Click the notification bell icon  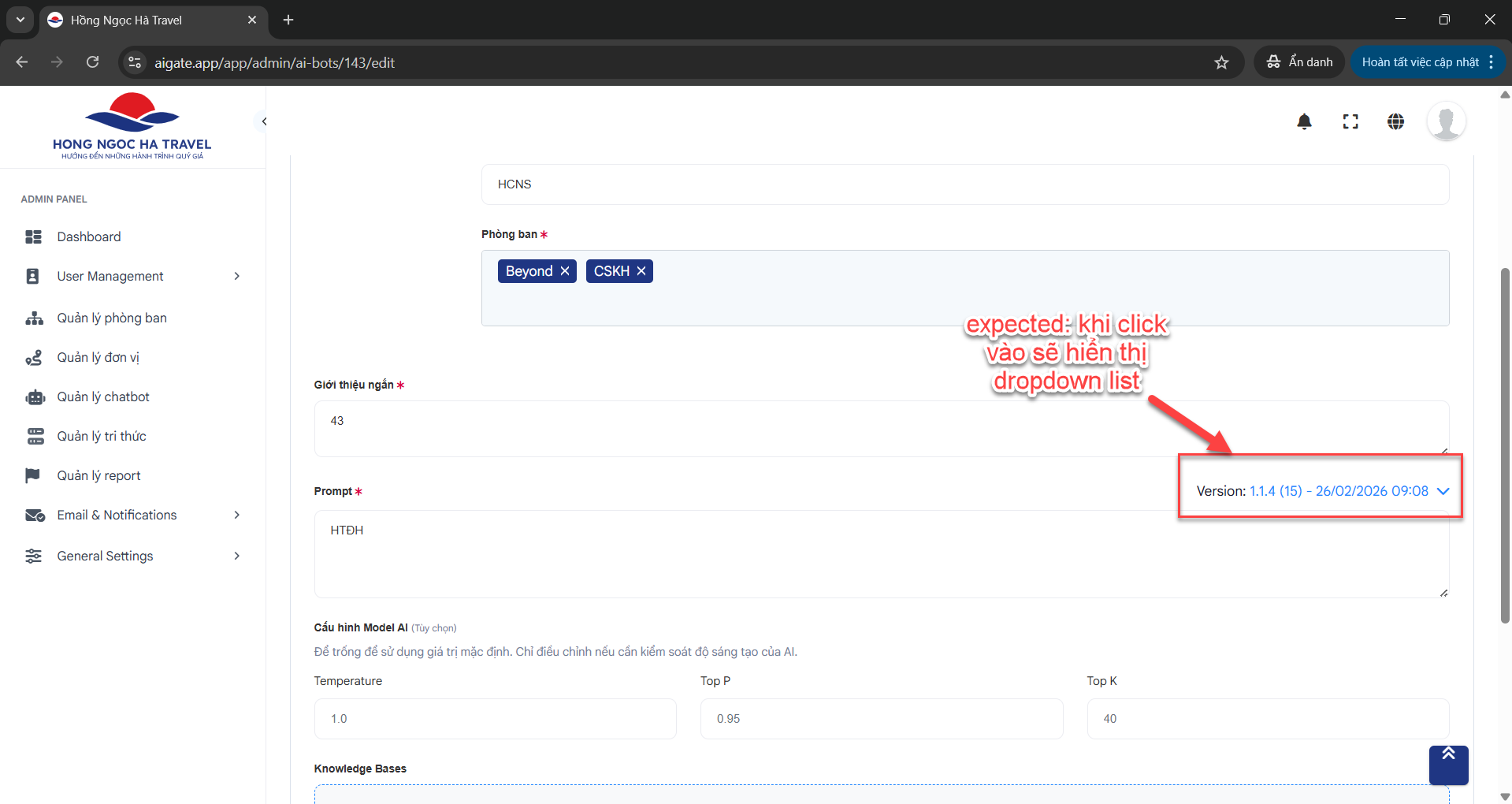tap(1304, 121)
